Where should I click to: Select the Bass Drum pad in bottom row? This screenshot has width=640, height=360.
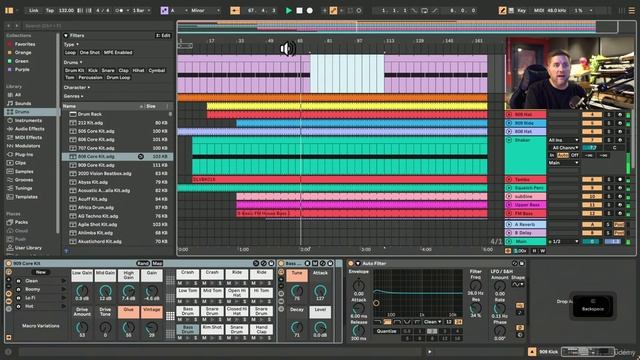187,329
